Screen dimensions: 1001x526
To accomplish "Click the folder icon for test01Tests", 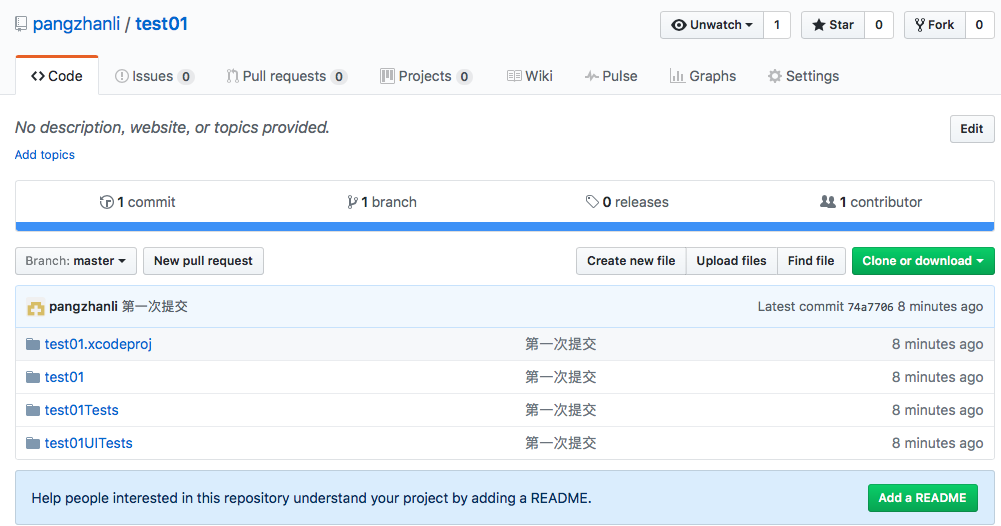I will point(33,410).
